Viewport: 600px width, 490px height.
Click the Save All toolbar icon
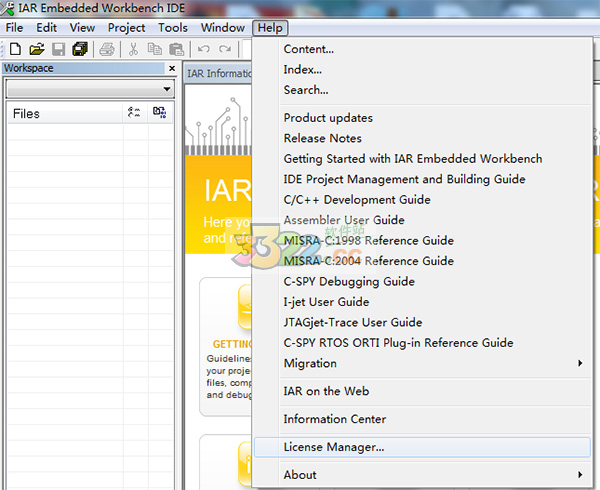(80, 49)
